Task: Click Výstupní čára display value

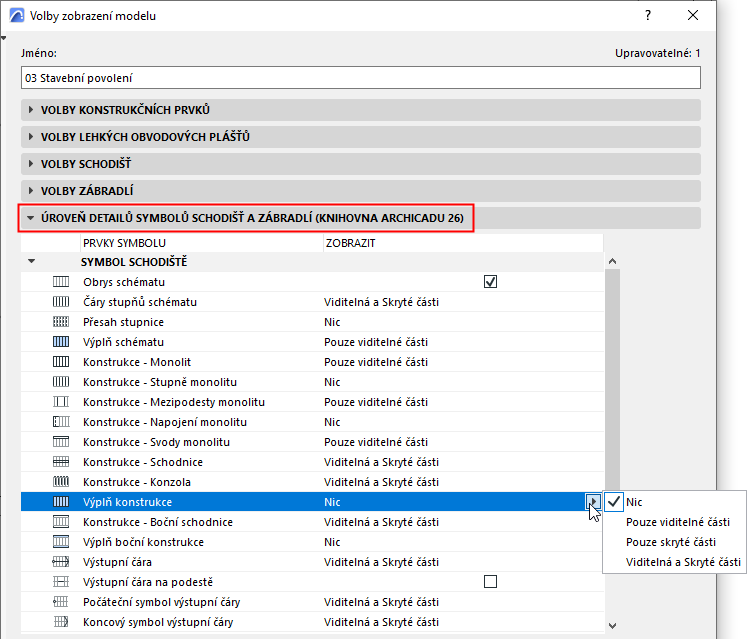Action: point(381,562)
